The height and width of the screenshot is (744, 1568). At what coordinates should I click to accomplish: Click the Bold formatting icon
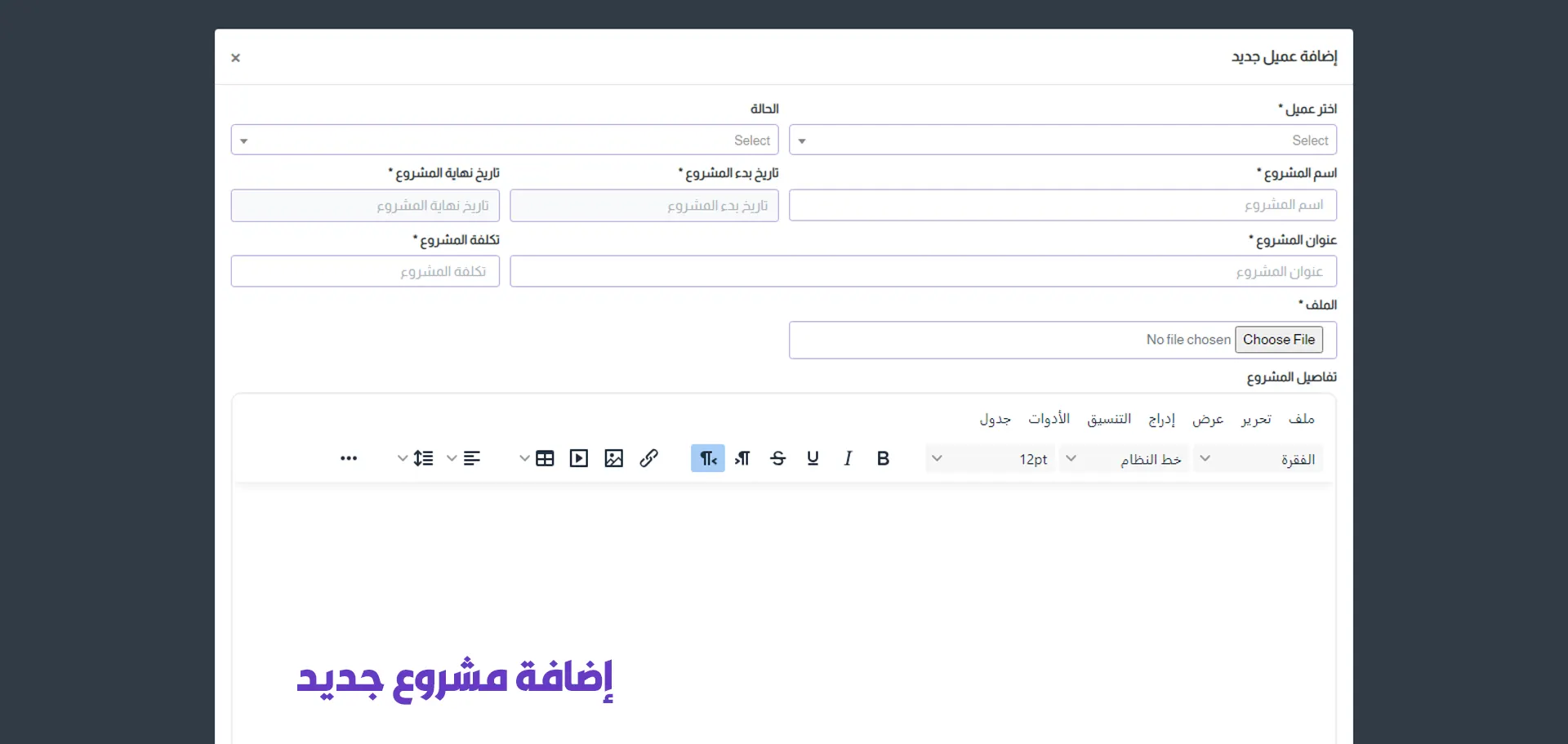[x=883, y=459]
